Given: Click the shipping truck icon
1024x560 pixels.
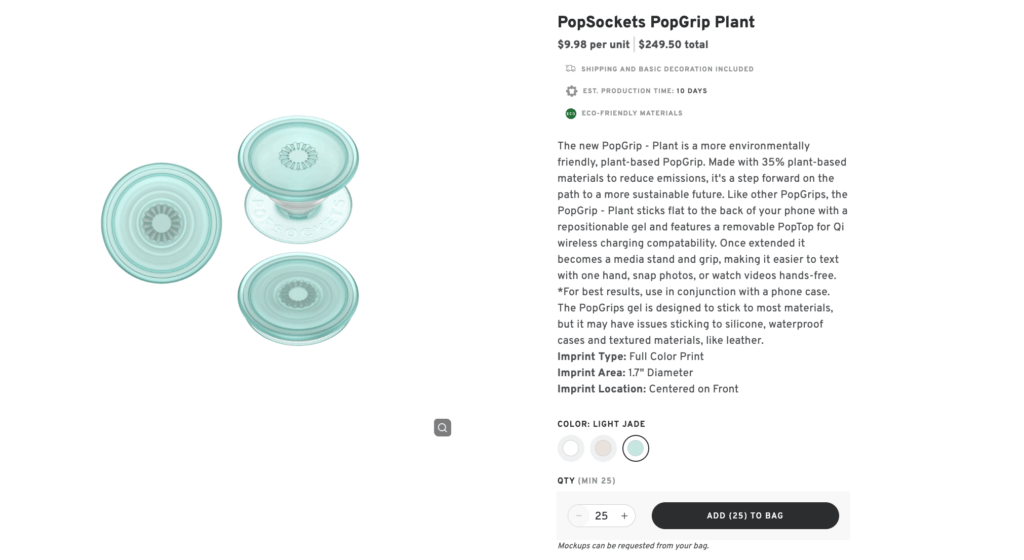Looking at the screenshot, I should click(x=571, y=69).
